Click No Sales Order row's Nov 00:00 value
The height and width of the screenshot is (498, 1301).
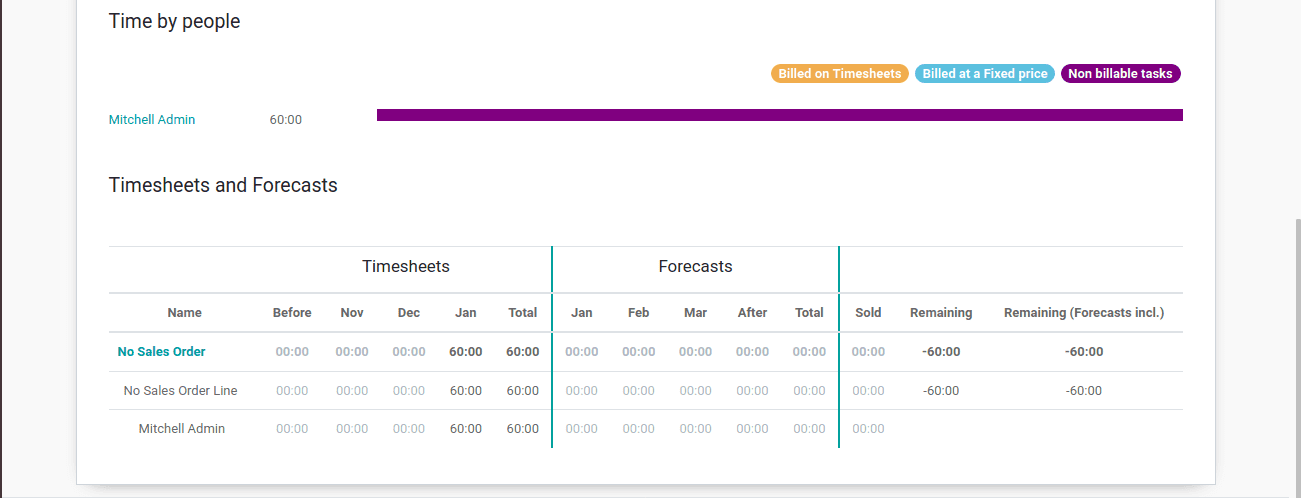(x=352, y=352)
